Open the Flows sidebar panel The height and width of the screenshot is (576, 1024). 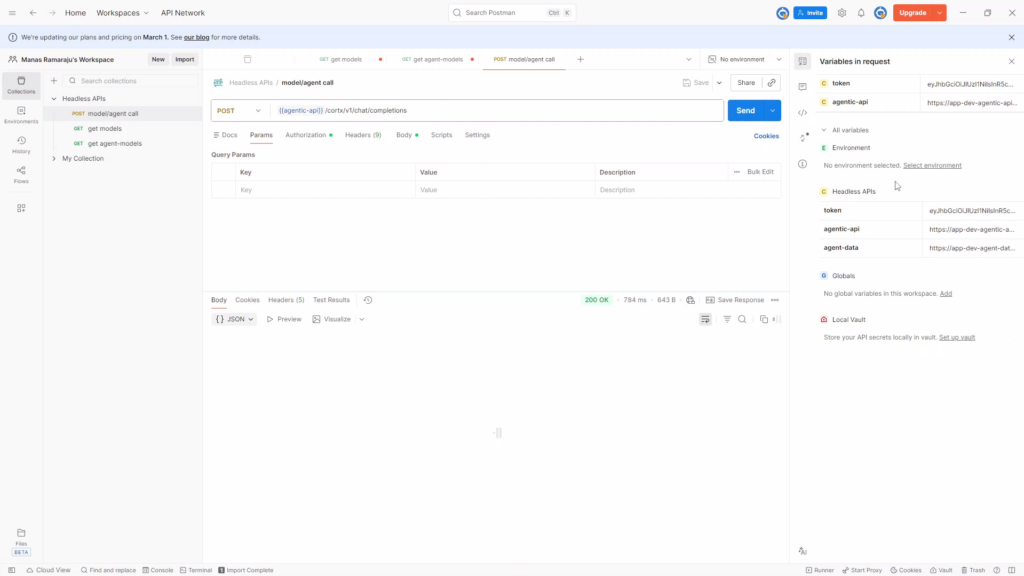tap(21, 175)
